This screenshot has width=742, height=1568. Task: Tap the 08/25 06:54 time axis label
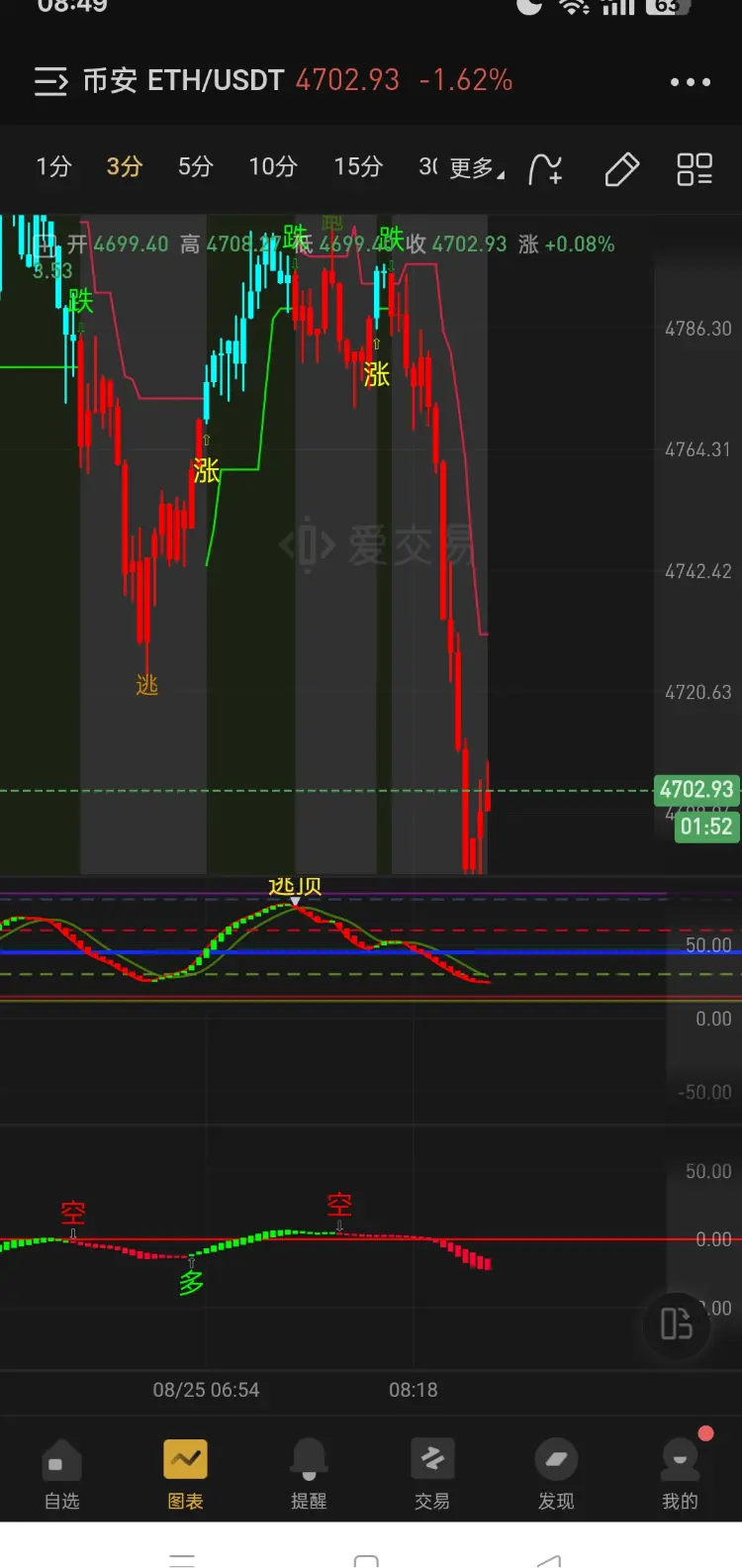(x=206, y=1390)
